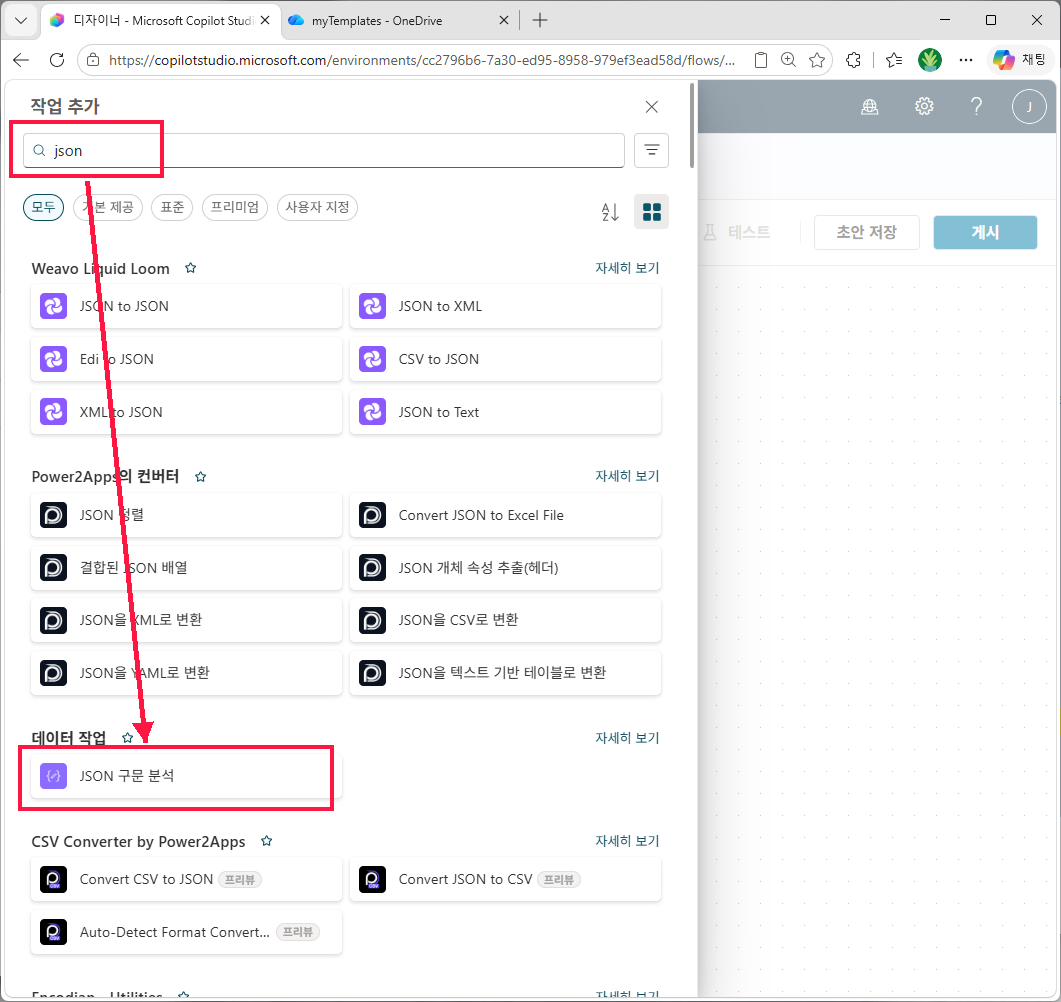This screenshot has height=1002, width=1061.
Task: Switch to the 디자이너 - Microsoft Copilot Studio tab
Action: pyautogui.click(x=162, y=20)
